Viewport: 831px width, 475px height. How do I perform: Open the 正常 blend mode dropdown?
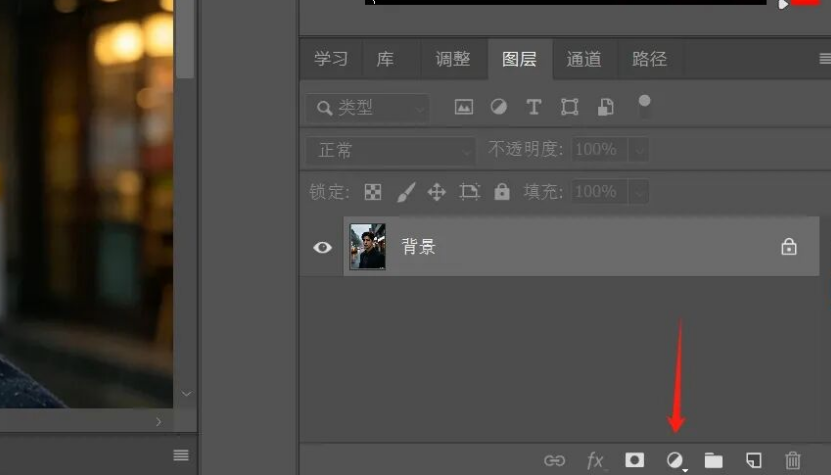point(390,151)
